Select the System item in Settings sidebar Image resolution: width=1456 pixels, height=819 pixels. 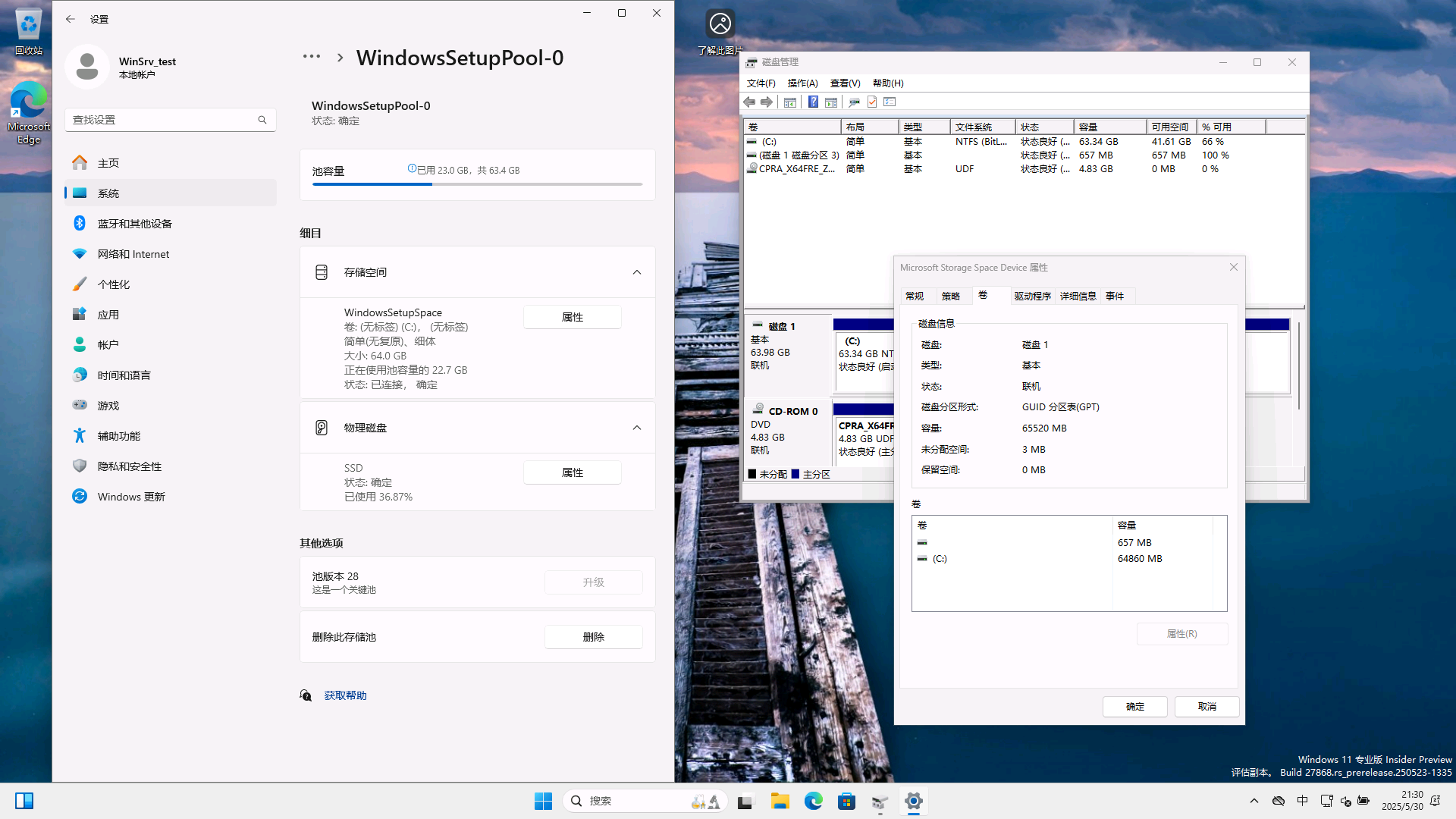[x=171, y=193]
